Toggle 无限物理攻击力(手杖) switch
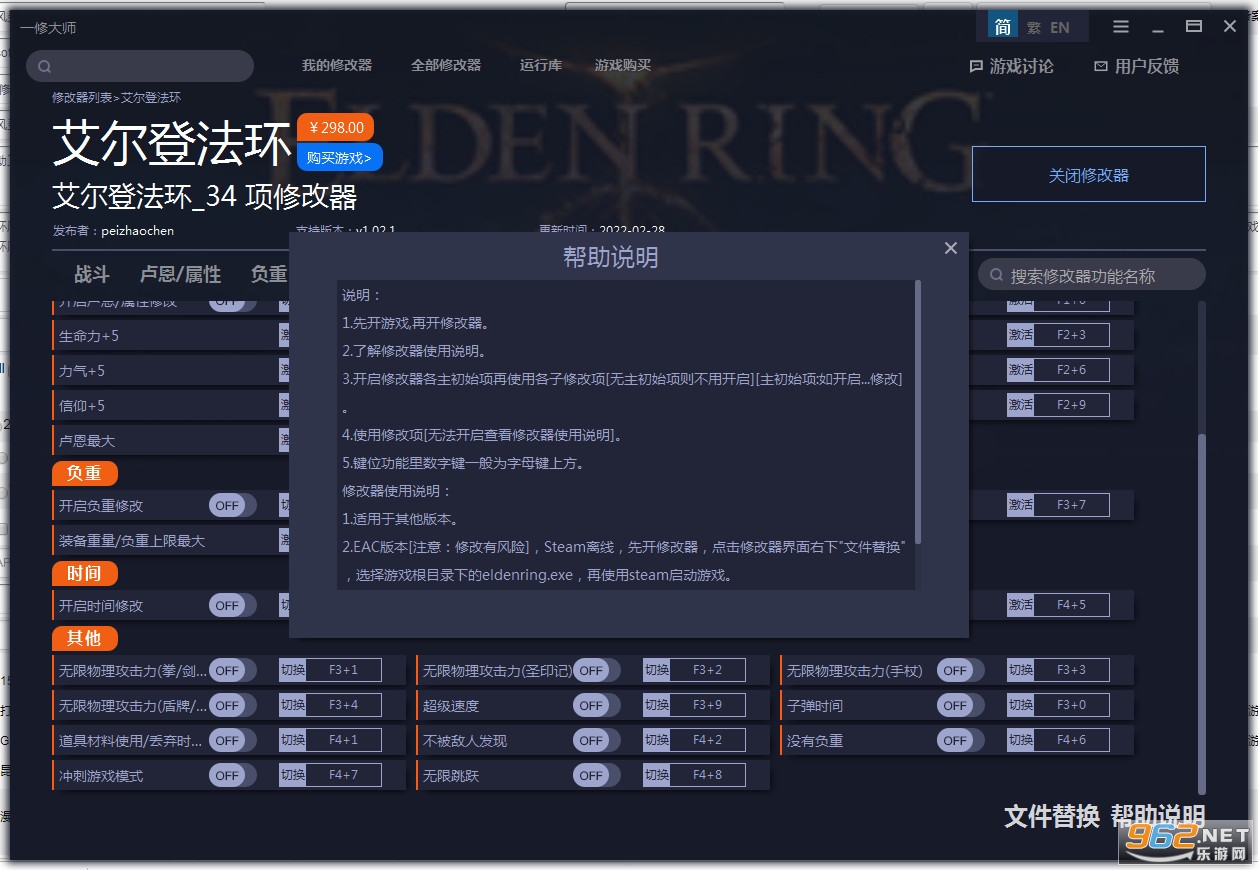The height and width of the screenshot is (870, 1258). pyautogui.click(x=960, y=670)
